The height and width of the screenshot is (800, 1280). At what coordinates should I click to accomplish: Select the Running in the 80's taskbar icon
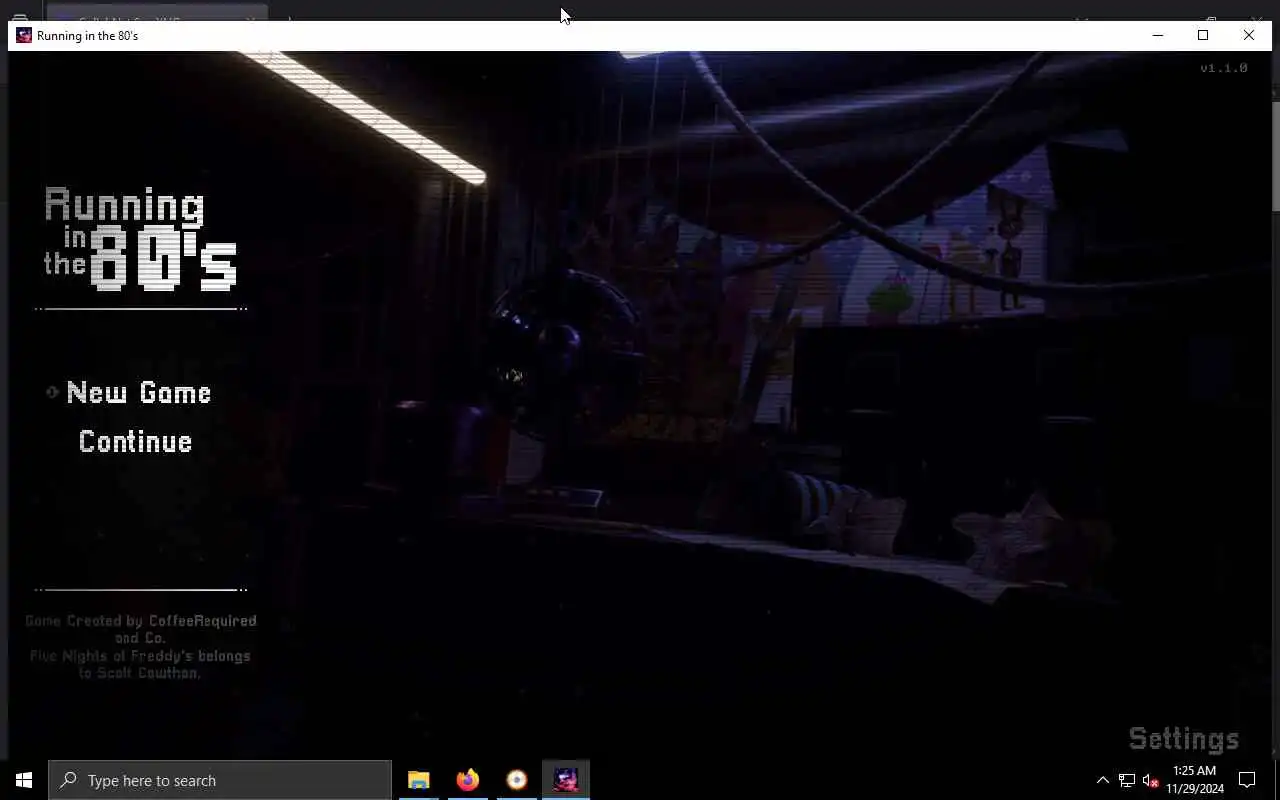coord(566,780)
